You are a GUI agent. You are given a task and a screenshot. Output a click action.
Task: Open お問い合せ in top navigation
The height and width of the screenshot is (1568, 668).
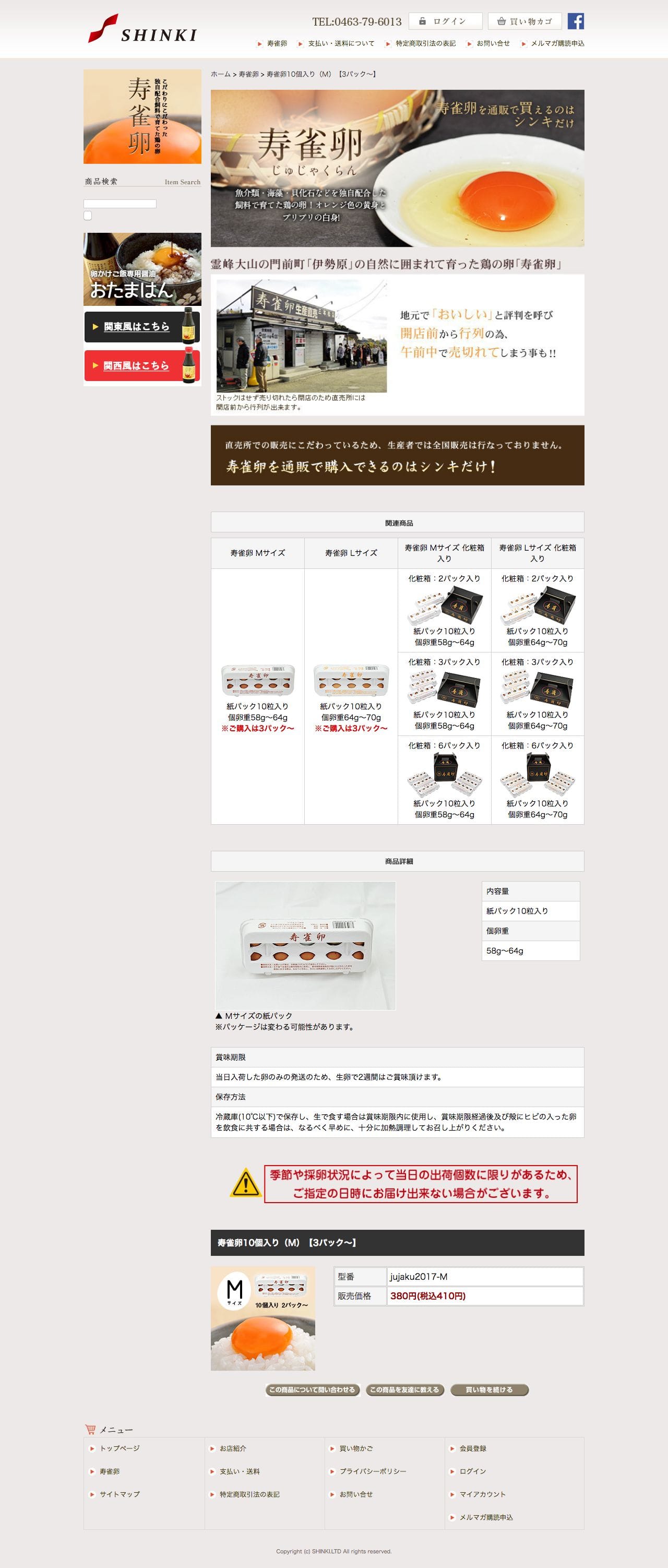[493, 44]
